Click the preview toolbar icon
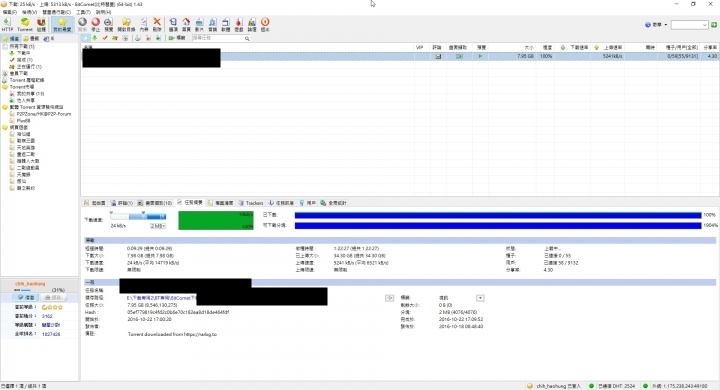The image size is (720, 390). tap(108, 24)
